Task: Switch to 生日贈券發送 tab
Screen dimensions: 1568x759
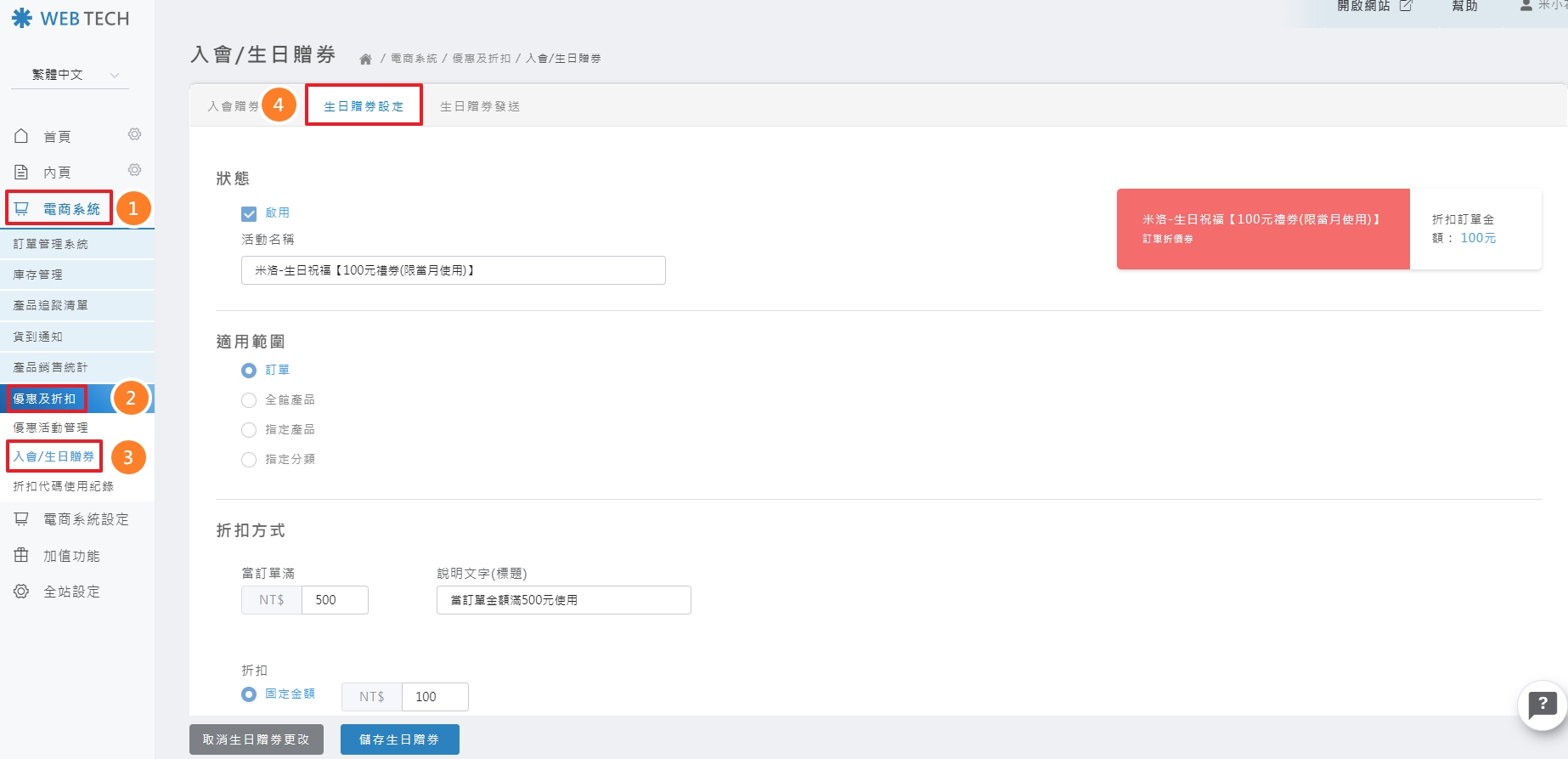Action: (479, 106)
